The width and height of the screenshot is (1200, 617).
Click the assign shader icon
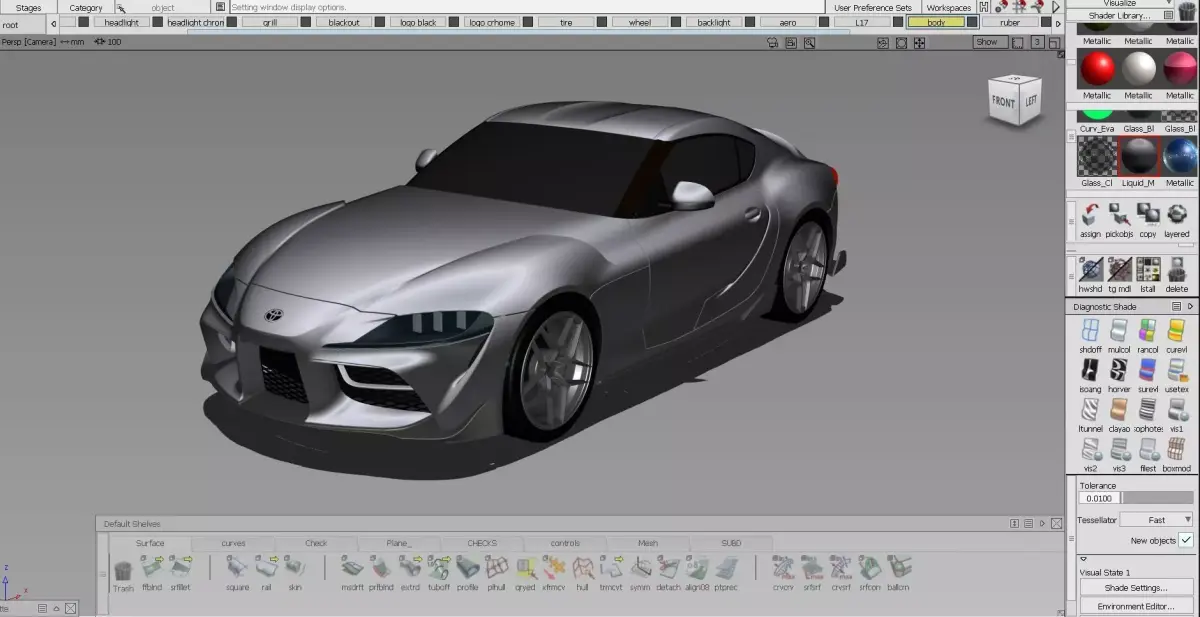[x=1090, y=218]
